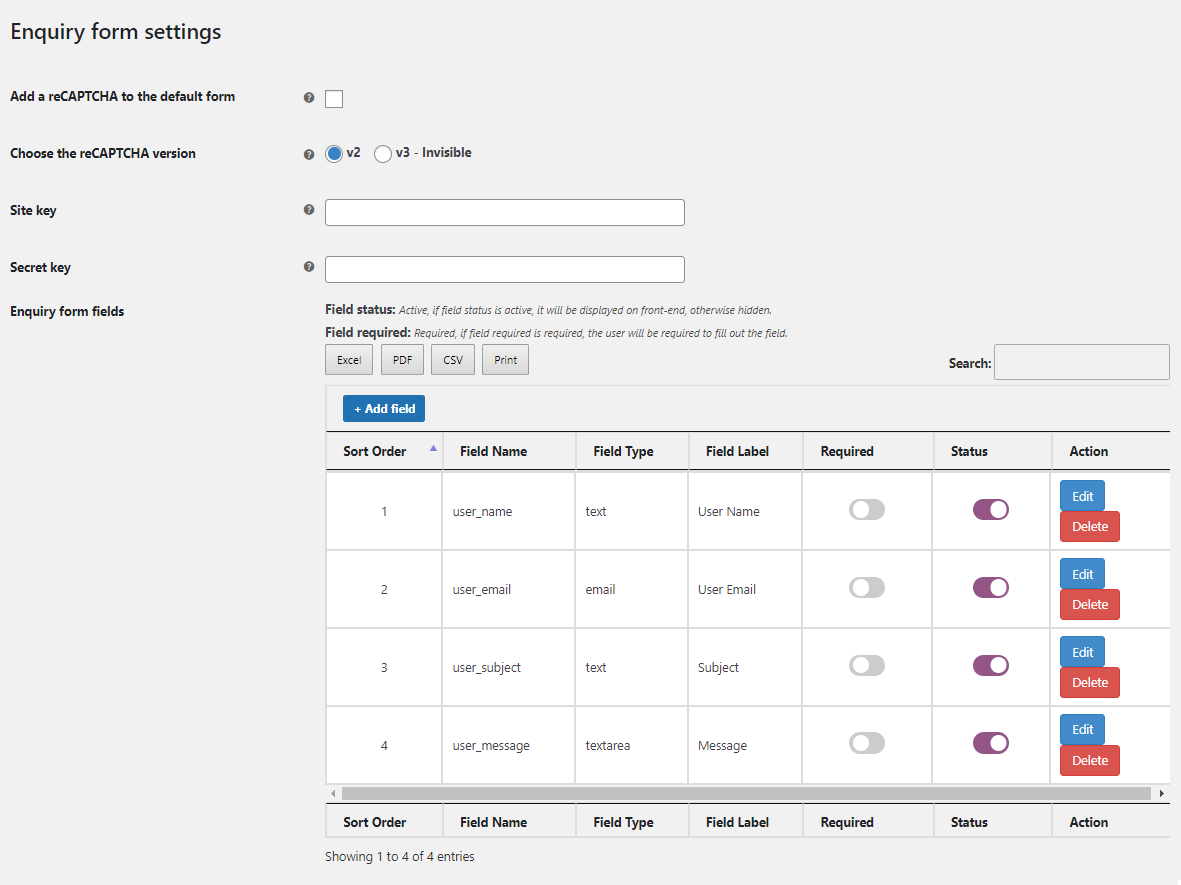Screen dimensions: 1181x885
Task: Click the help icon beside 'Add a reCAPTCHA to the default form'
Action: 308,98
